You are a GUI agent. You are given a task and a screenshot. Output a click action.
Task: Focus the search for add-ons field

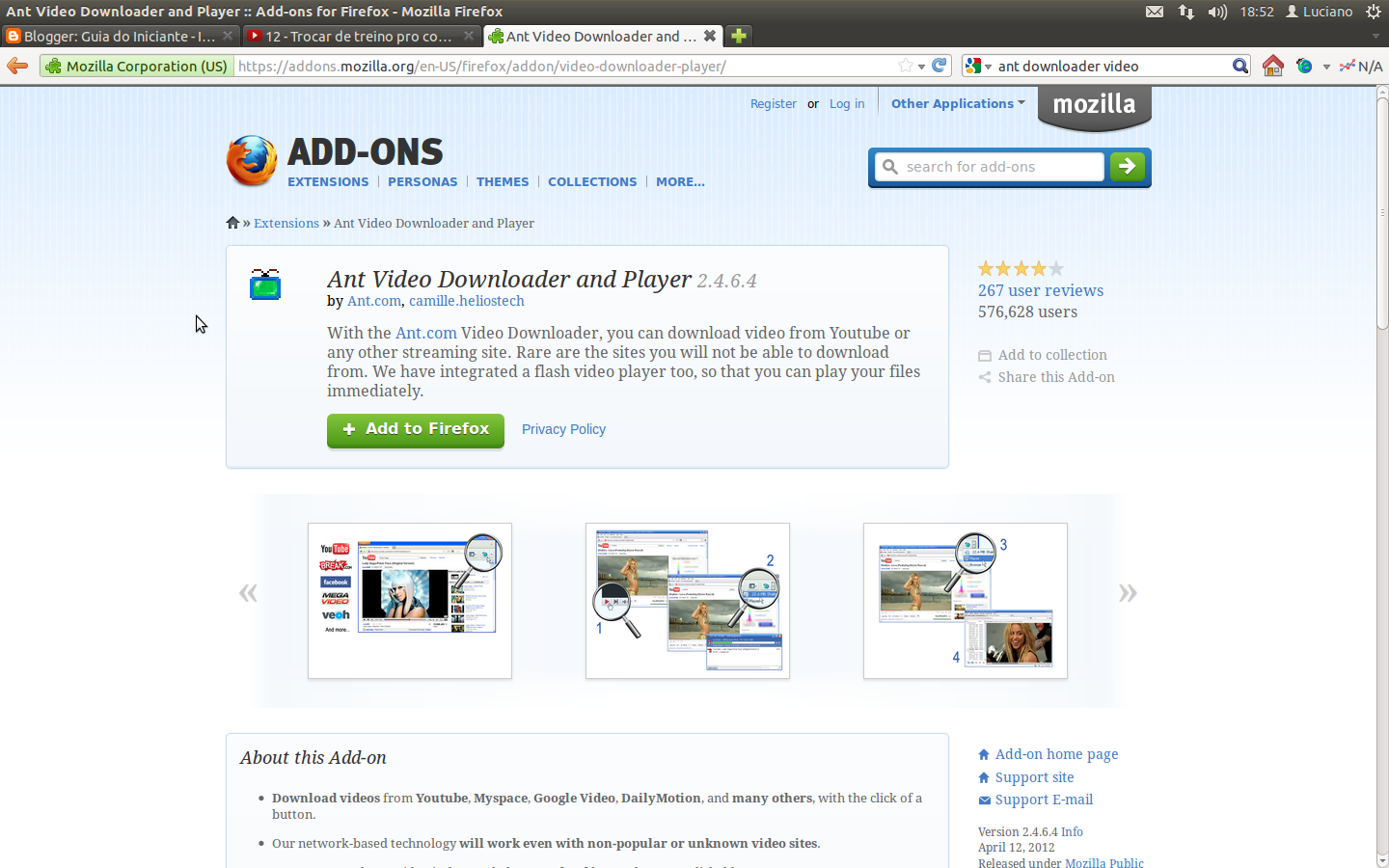click(990, 167)
